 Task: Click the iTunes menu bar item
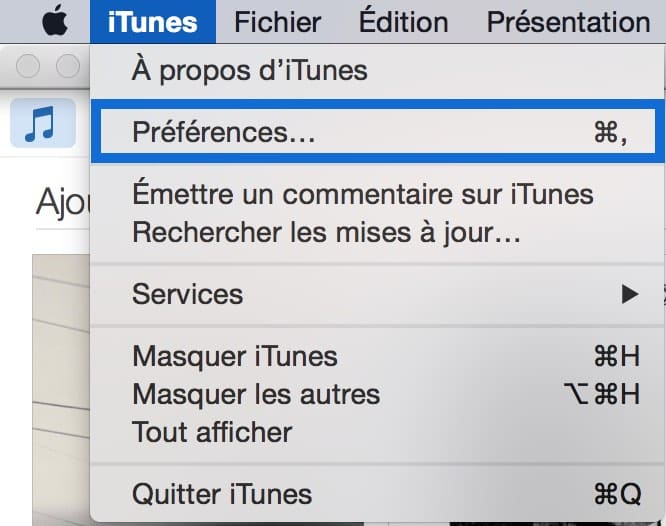click(x=153, y=22)
